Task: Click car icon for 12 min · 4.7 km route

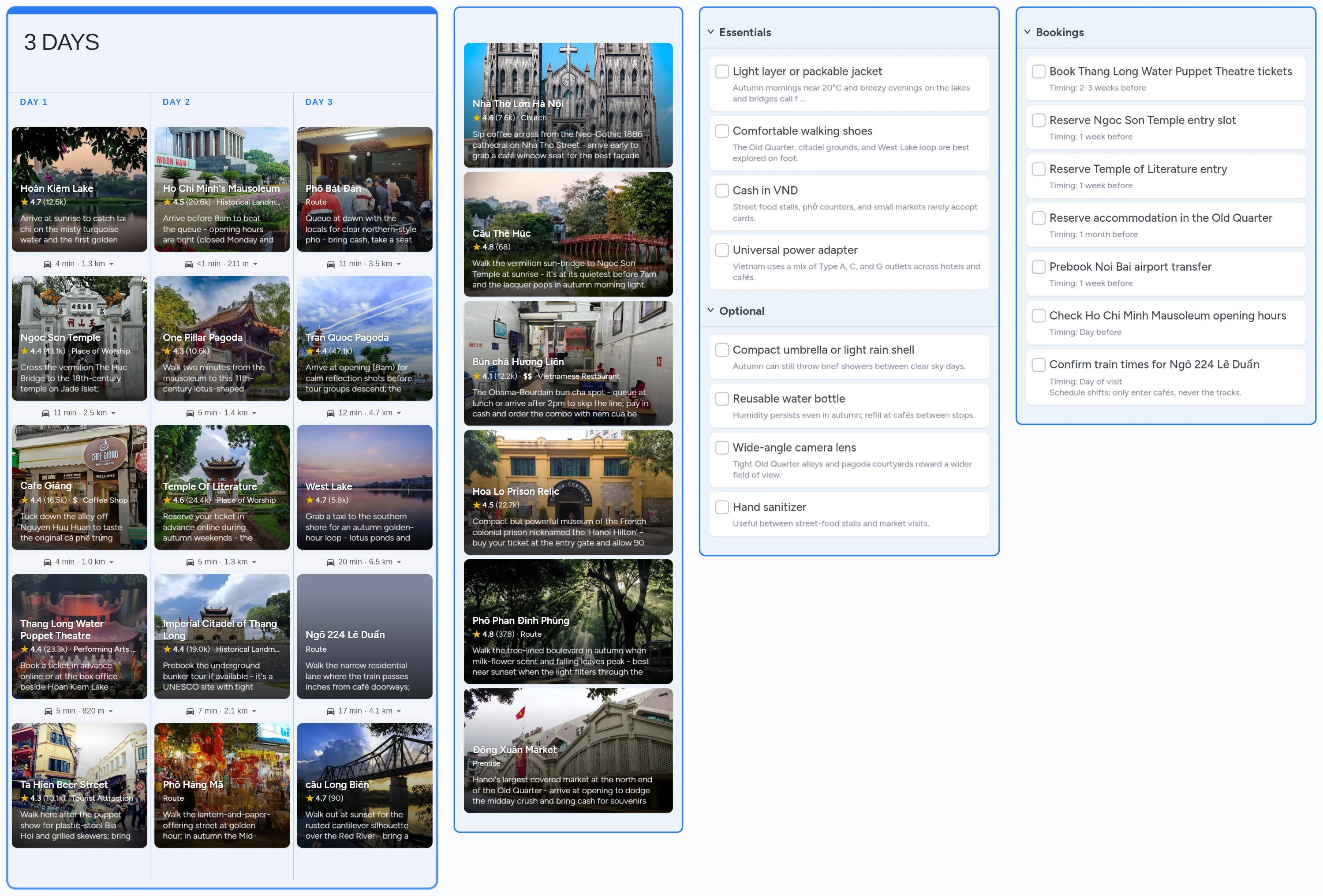Action: click(331, 413)
